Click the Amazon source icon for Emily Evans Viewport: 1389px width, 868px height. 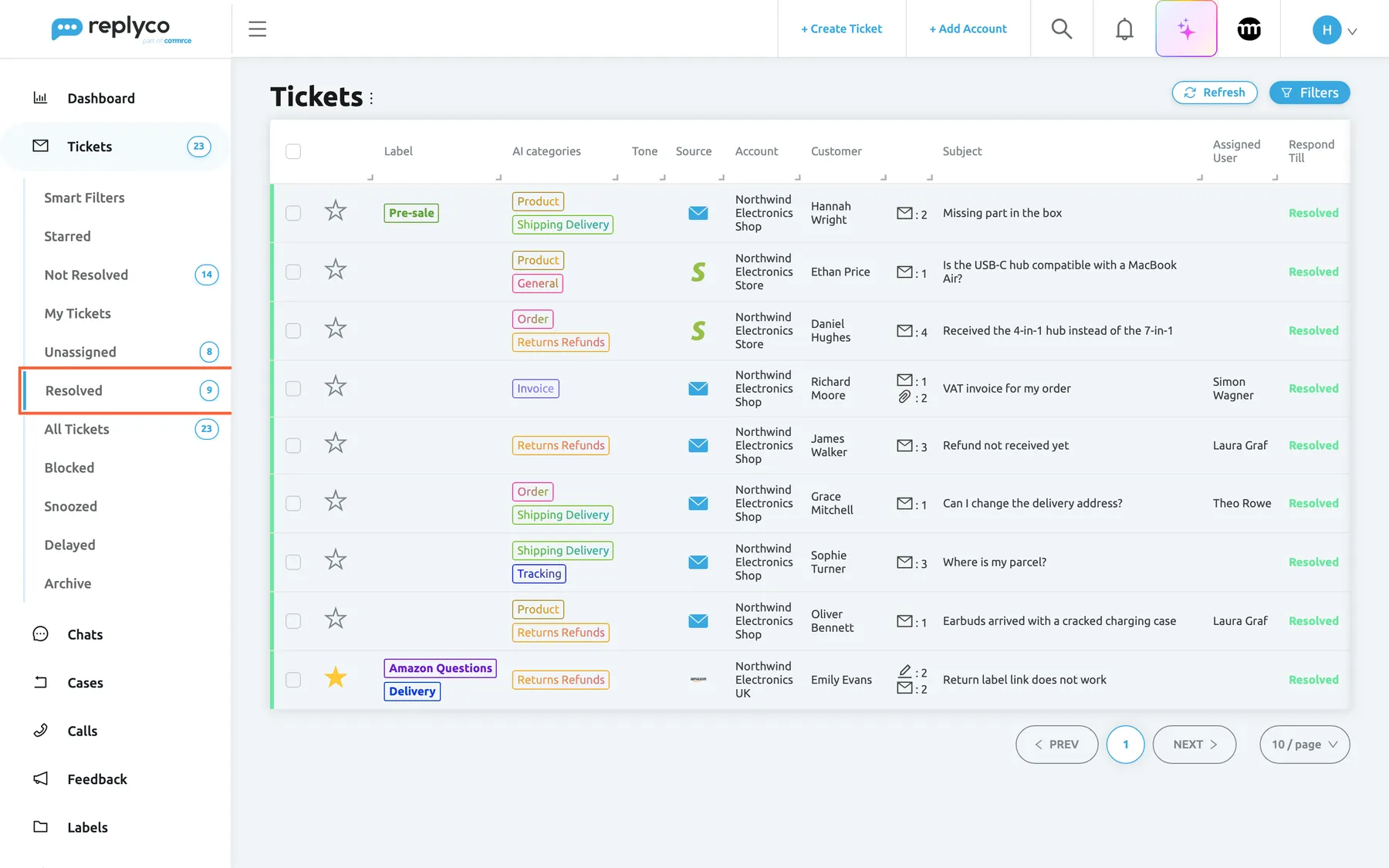click(x=698, y=680)
